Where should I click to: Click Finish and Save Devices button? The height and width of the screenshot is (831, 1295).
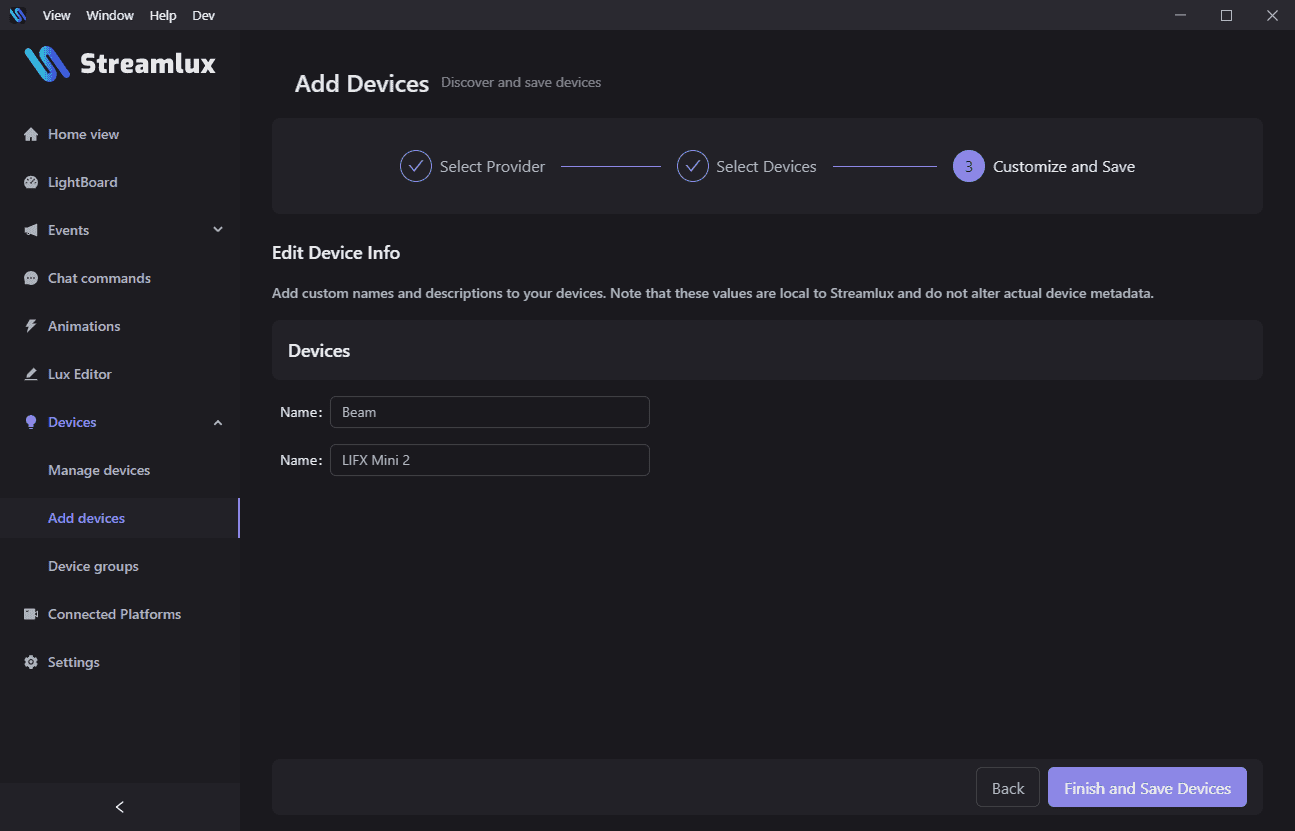pos(1147,788)
